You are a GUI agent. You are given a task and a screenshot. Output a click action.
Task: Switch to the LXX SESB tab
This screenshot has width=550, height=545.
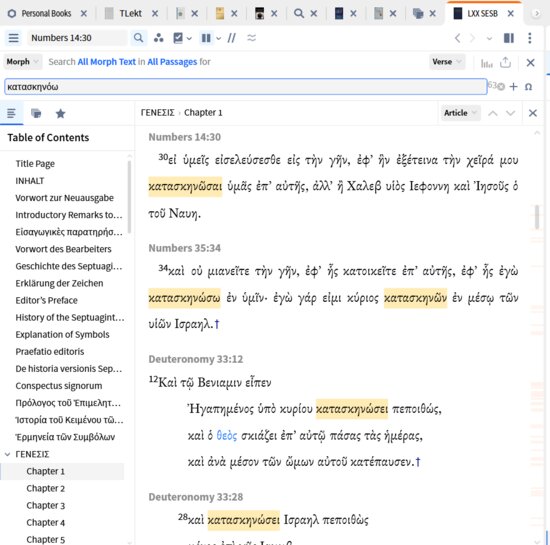pos(482,13)
